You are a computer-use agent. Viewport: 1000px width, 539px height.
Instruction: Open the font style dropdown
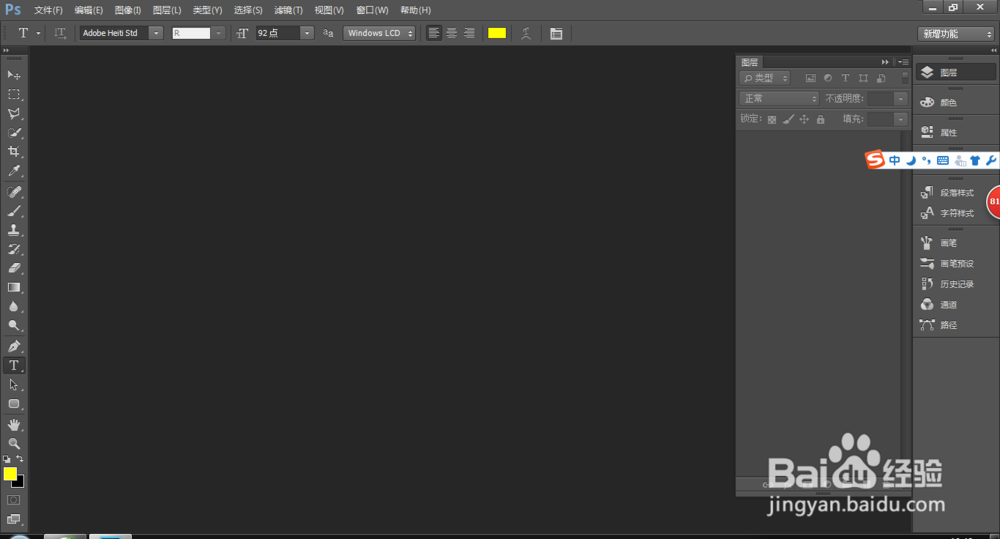coord(218,33)
